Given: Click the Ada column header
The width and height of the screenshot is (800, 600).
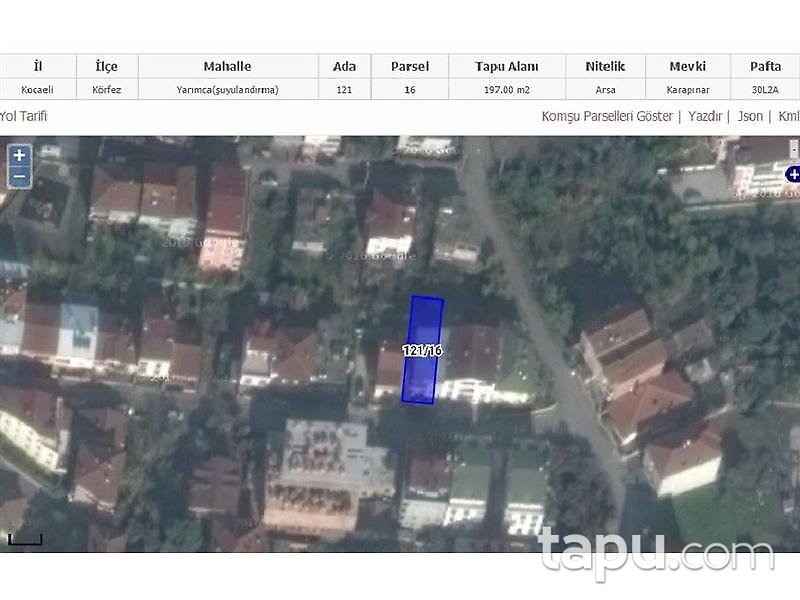Looking at the screenshot, I should coord(344,66).
